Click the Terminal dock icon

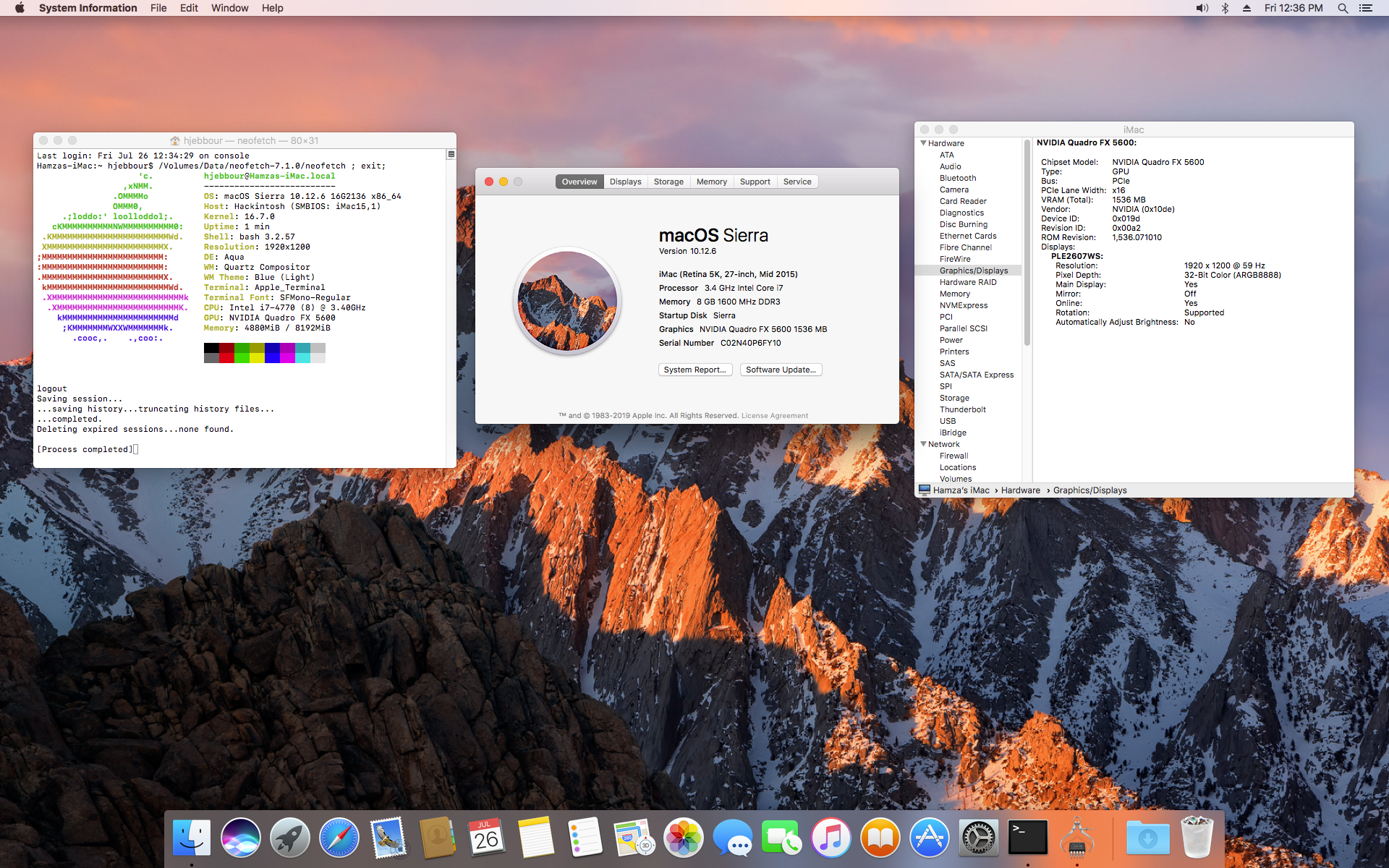tap(1027, 838)
